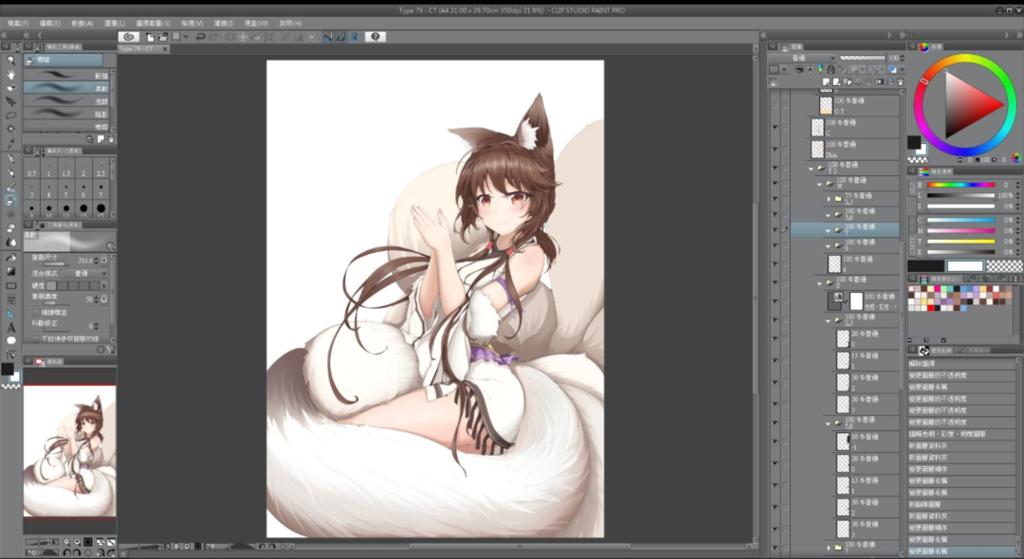This screenshot has height=559, width=1024.
Task: Select the Balloon tool
Action: pyautogui.click(x=10, y=341)
